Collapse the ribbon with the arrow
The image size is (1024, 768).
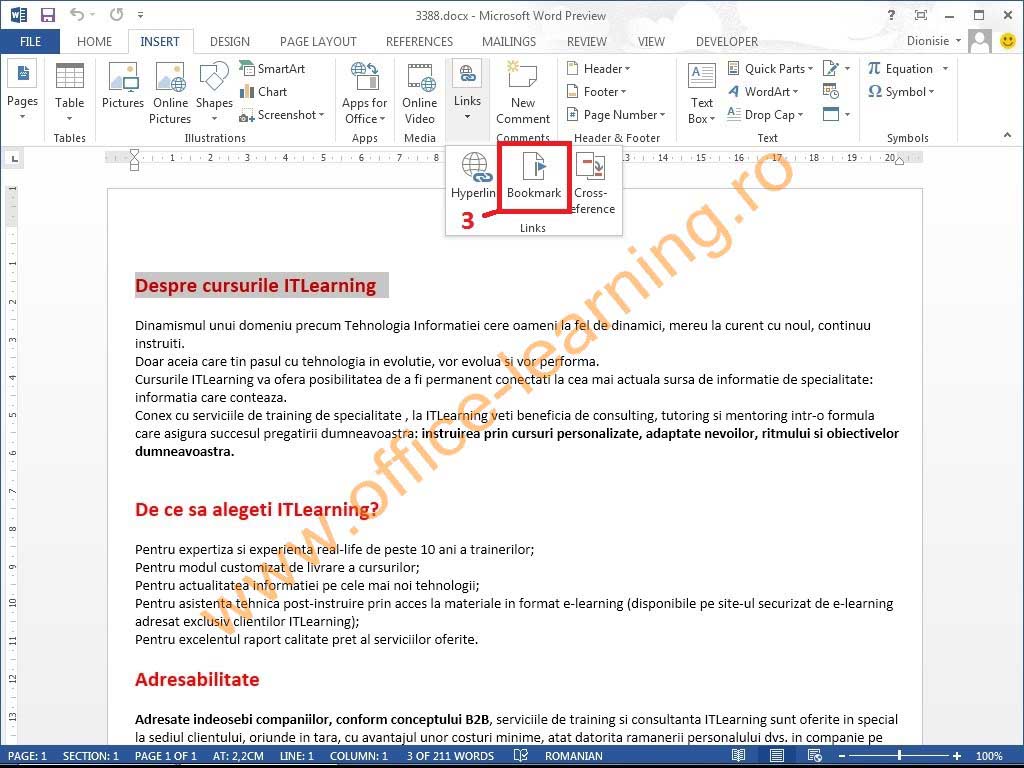point(1007,135)
